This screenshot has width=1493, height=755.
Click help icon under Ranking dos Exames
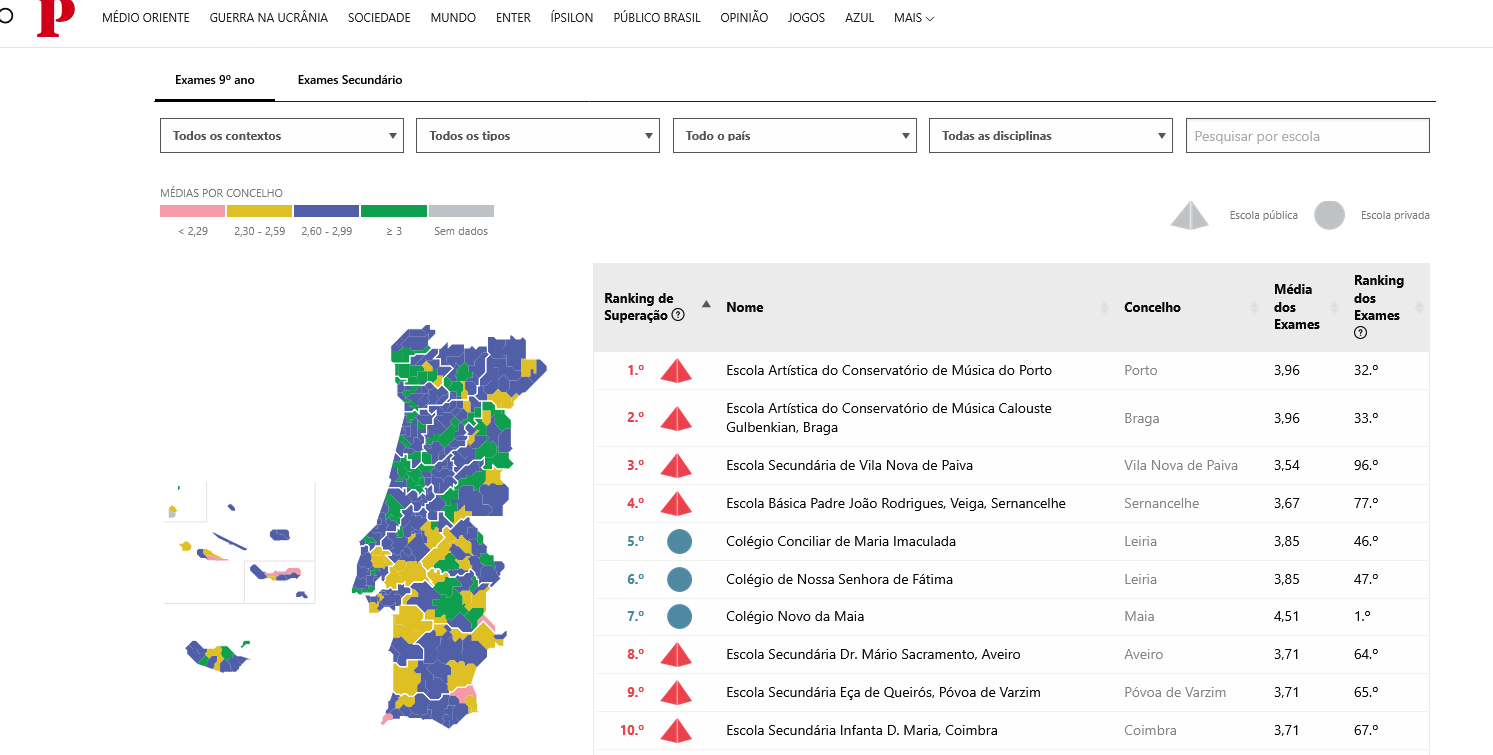pos(1360,333)
